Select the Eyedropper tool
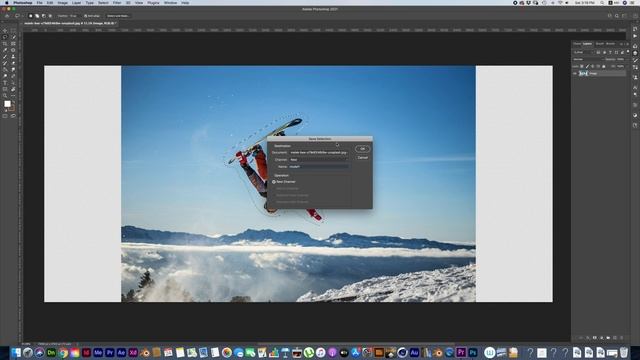Image resolution: width=640 pixels, height=360 pixels. pos(5,50)
